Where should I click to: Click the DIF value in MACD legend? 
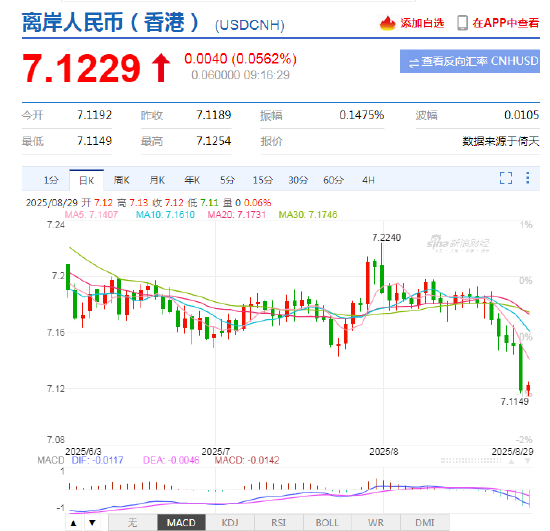coord(98,460)
